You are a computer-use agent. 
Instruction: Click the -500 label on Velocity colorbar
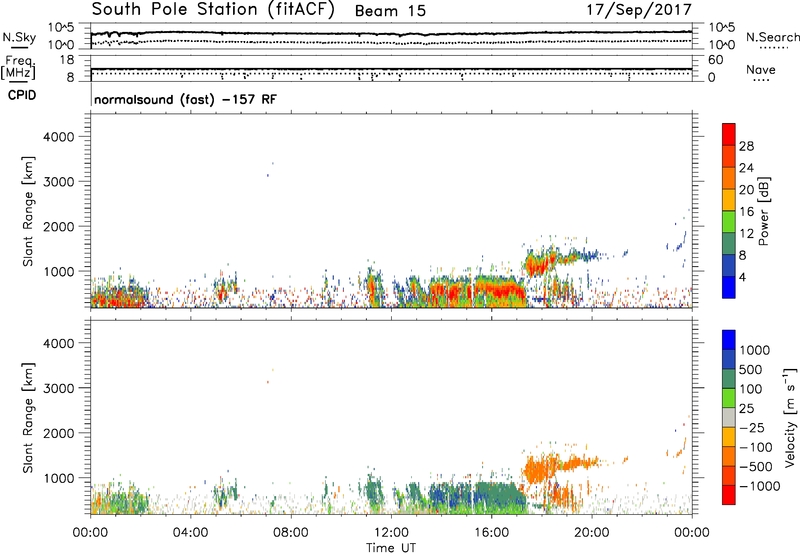click(756, 467)
